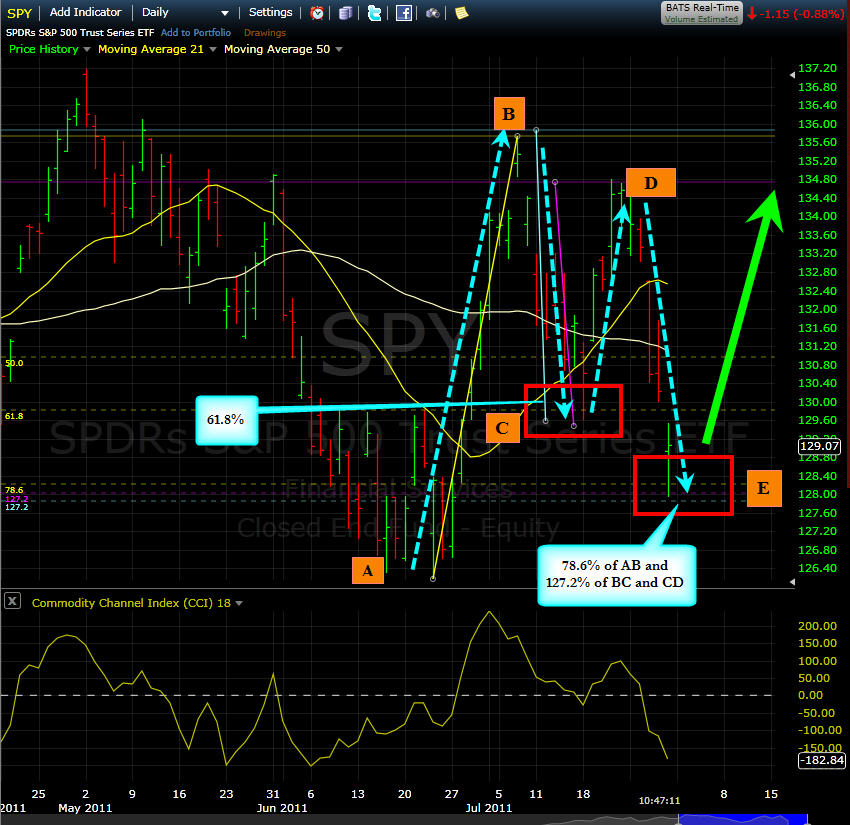850x825 pixels.
Task: Share chart via Facebook icon
Action: [404, 13]
